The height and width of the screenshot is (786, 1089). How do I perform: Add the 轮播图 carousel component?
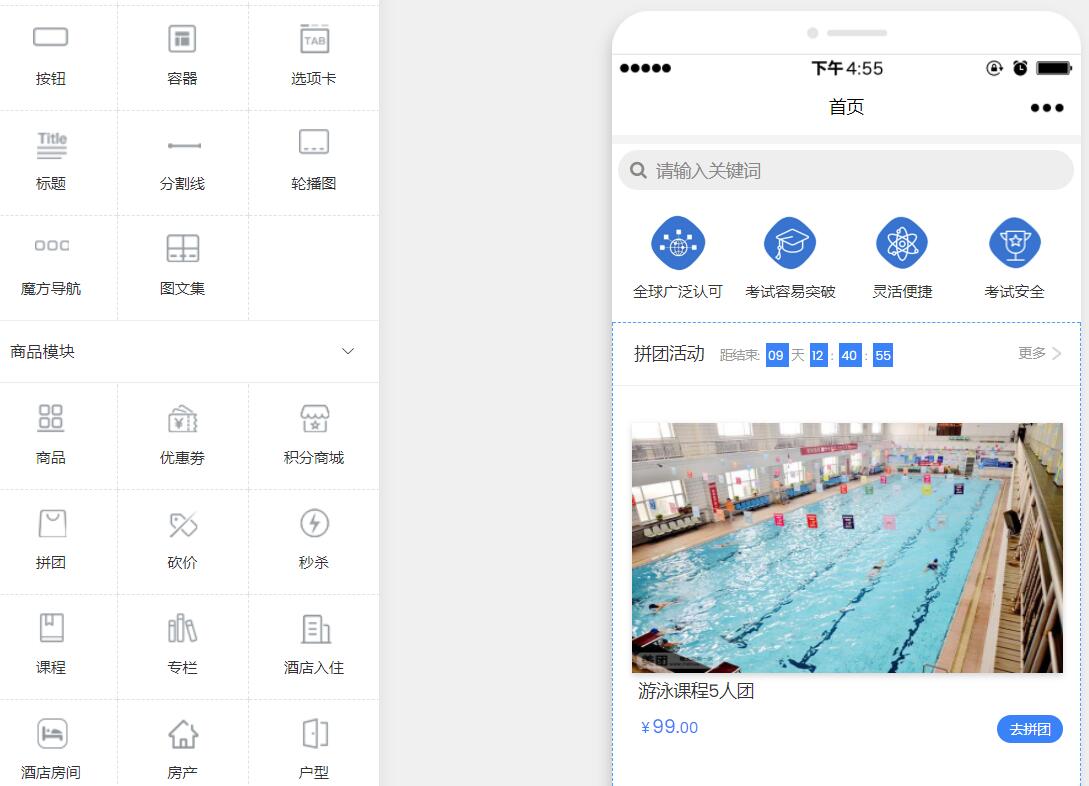(x=314, y=162)
